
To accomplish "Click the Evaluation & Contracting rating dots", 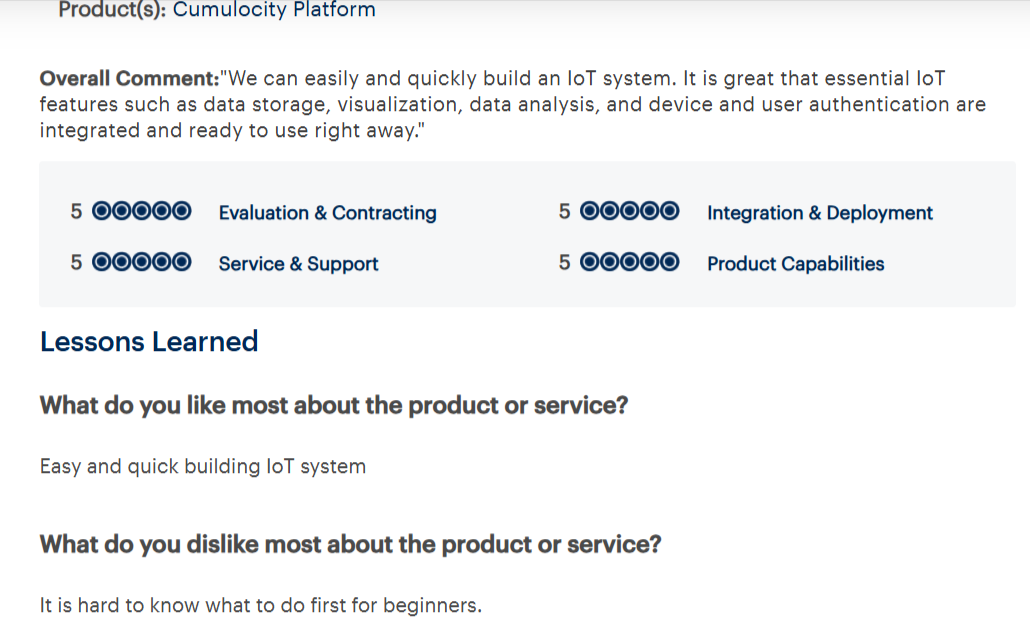I will 141,211.
